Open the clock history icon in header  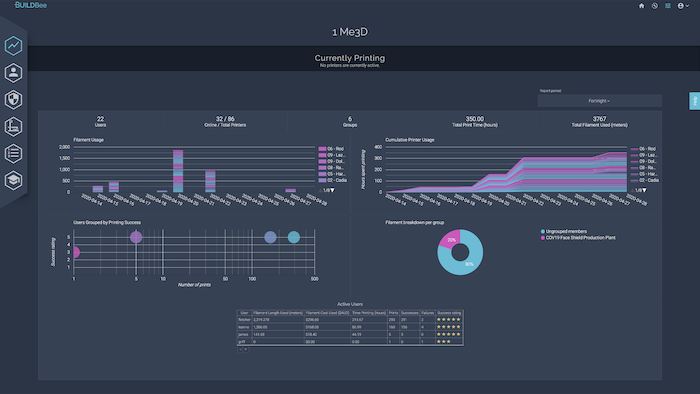click(x=654, y=6)
